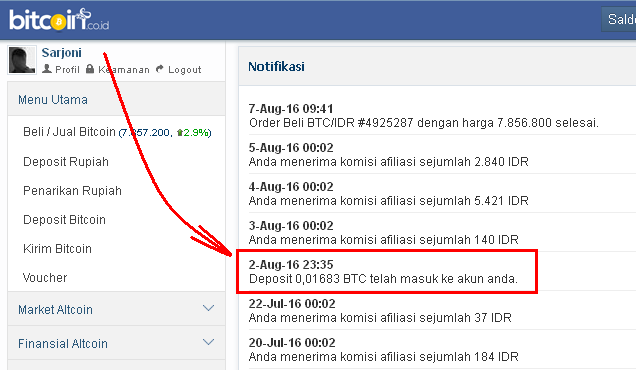Screen dimensions: 636x370
Task: Log out via the Logout link
Action: pos(185,70)
